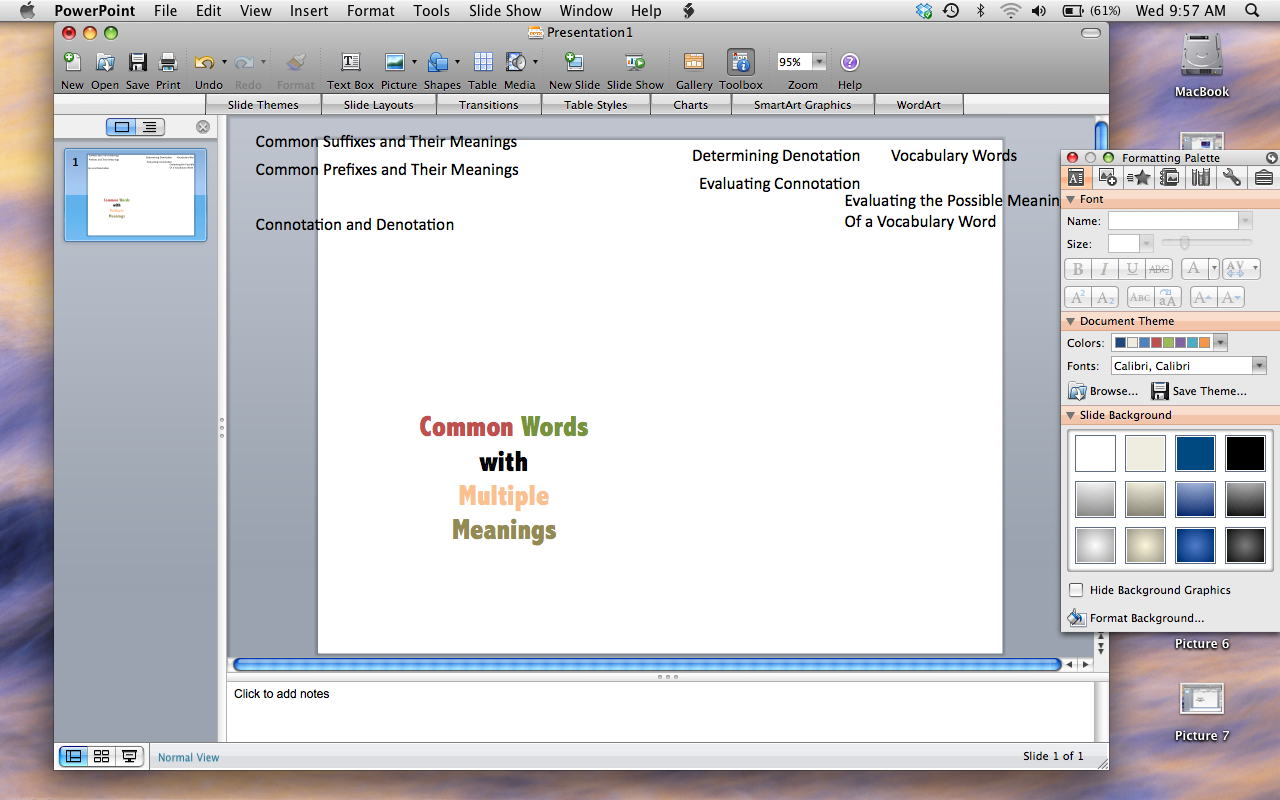Screen dimensions: 1280x800
Task: Collapse the Slide Background section
Action: [1070, 415]
